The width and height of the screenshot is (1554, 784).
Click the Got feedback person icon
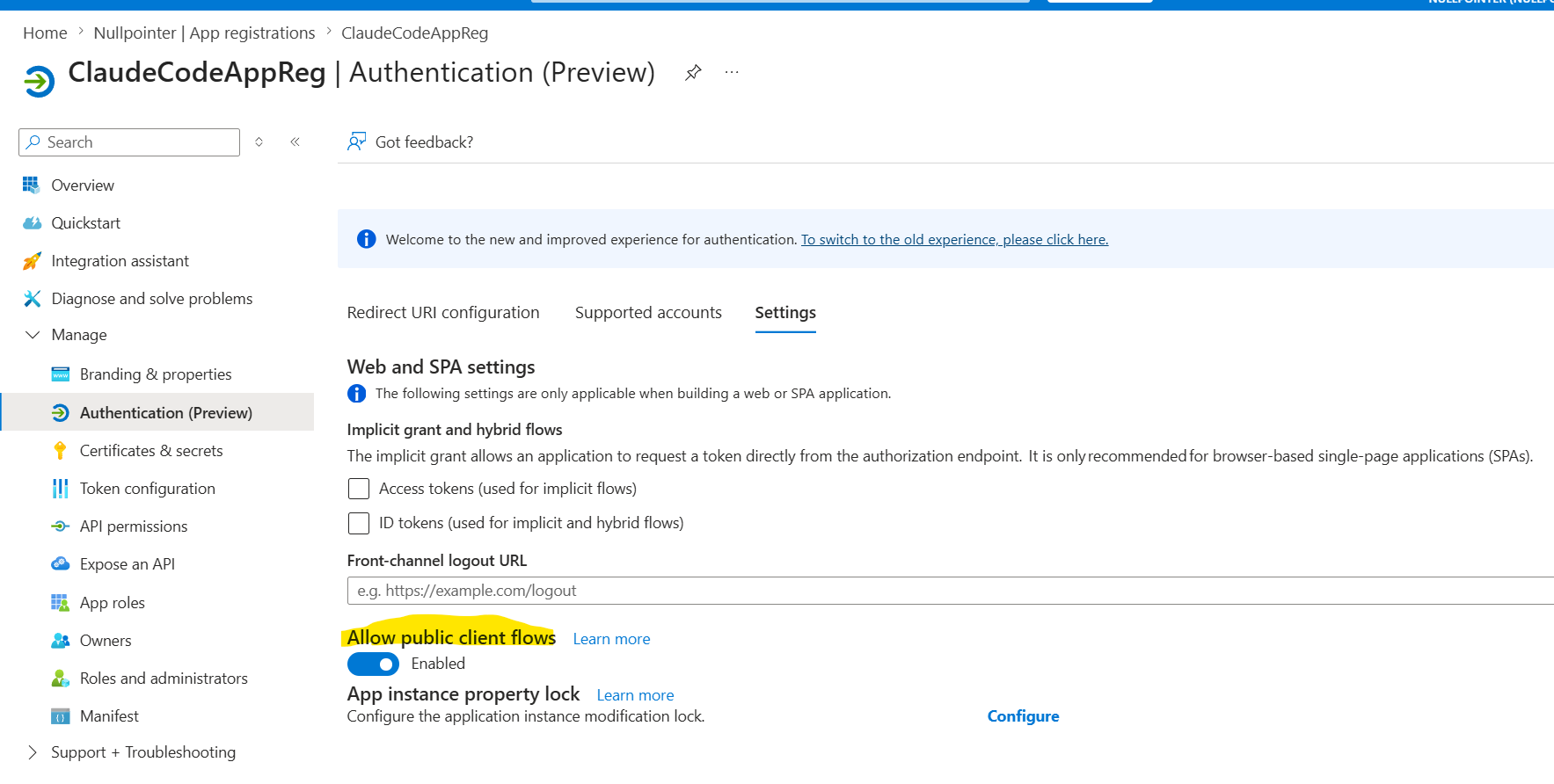coord(356,142)
